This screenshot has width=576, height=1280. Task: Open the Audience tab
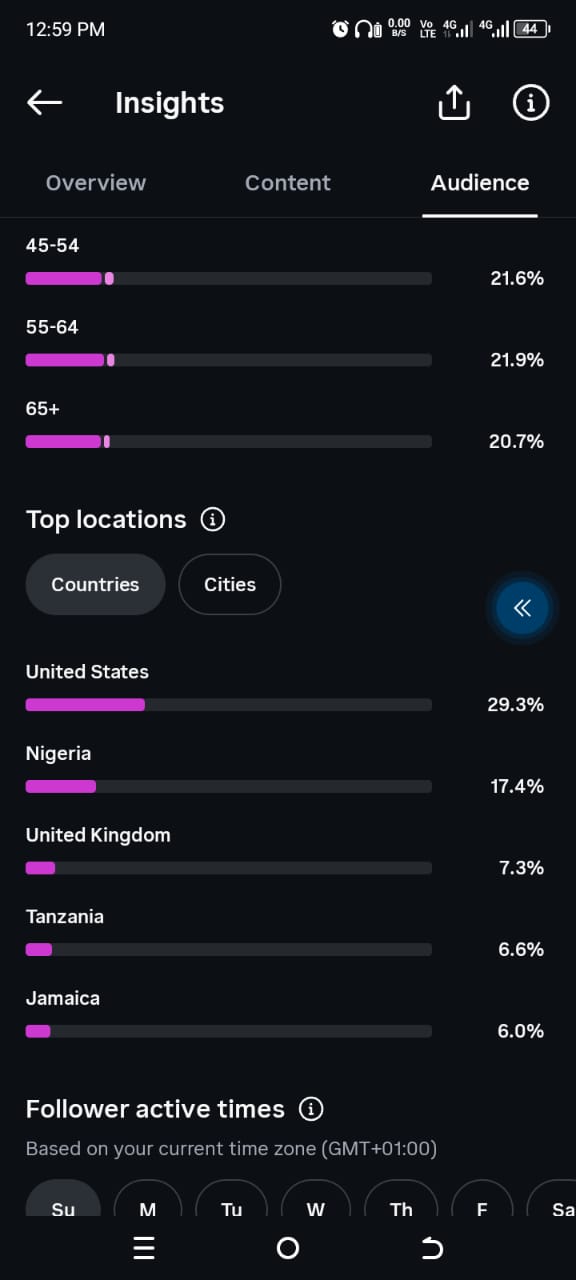(480, 183)
